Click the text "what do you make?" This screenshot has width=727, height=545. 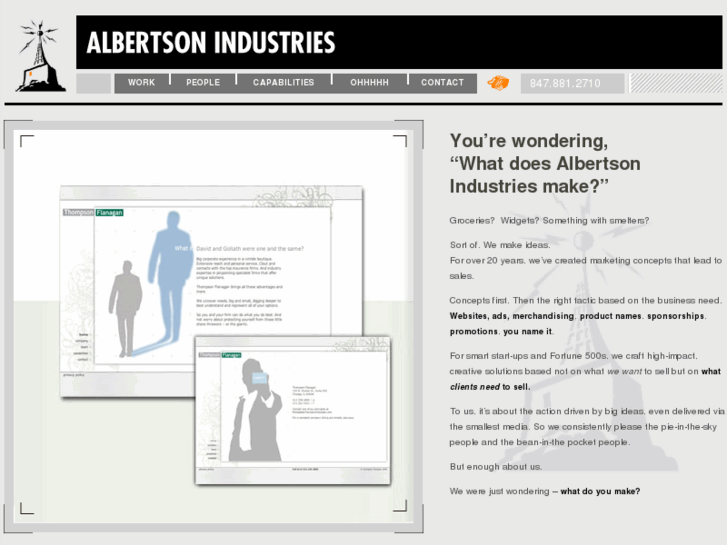[x=600, y=491]
